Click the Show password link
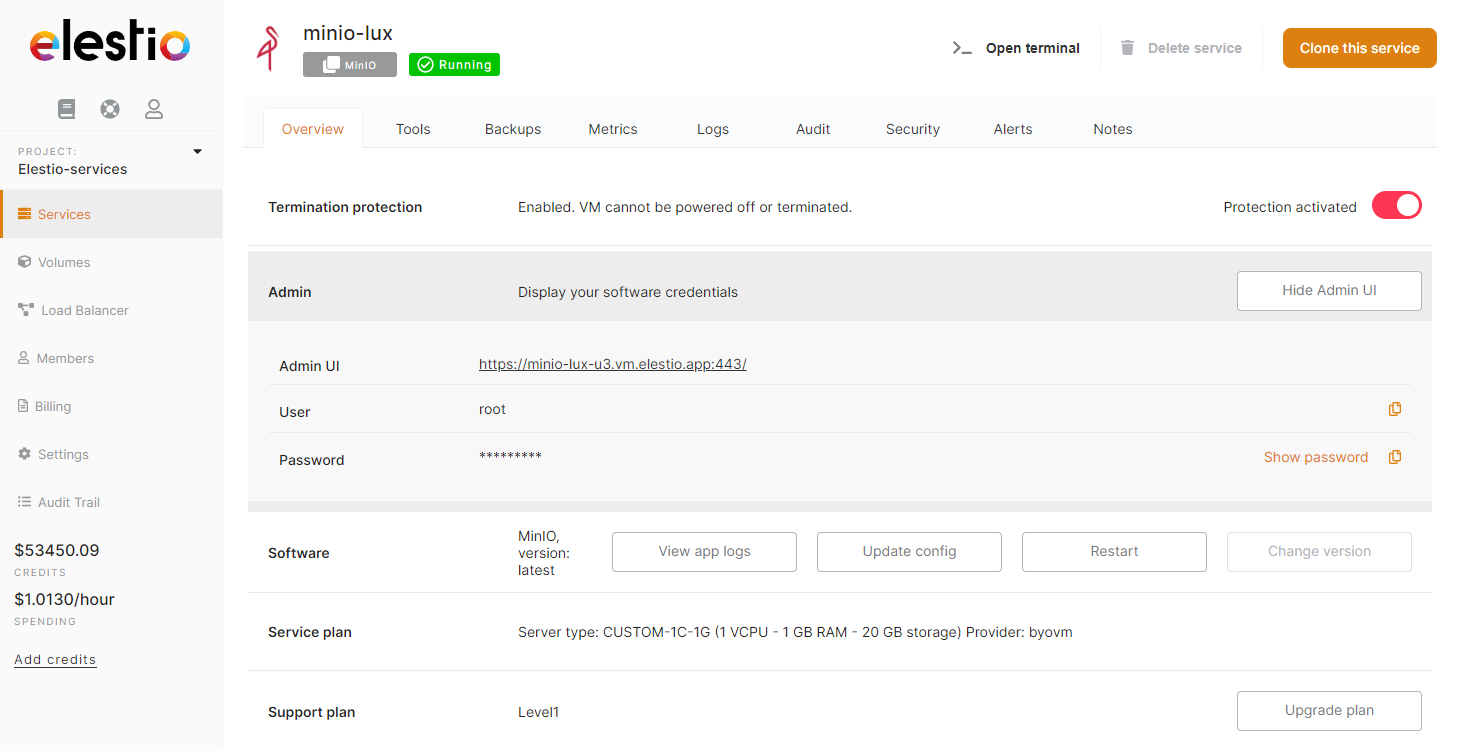Viewport: 1457px width, 751px height. click(1316, 457)
